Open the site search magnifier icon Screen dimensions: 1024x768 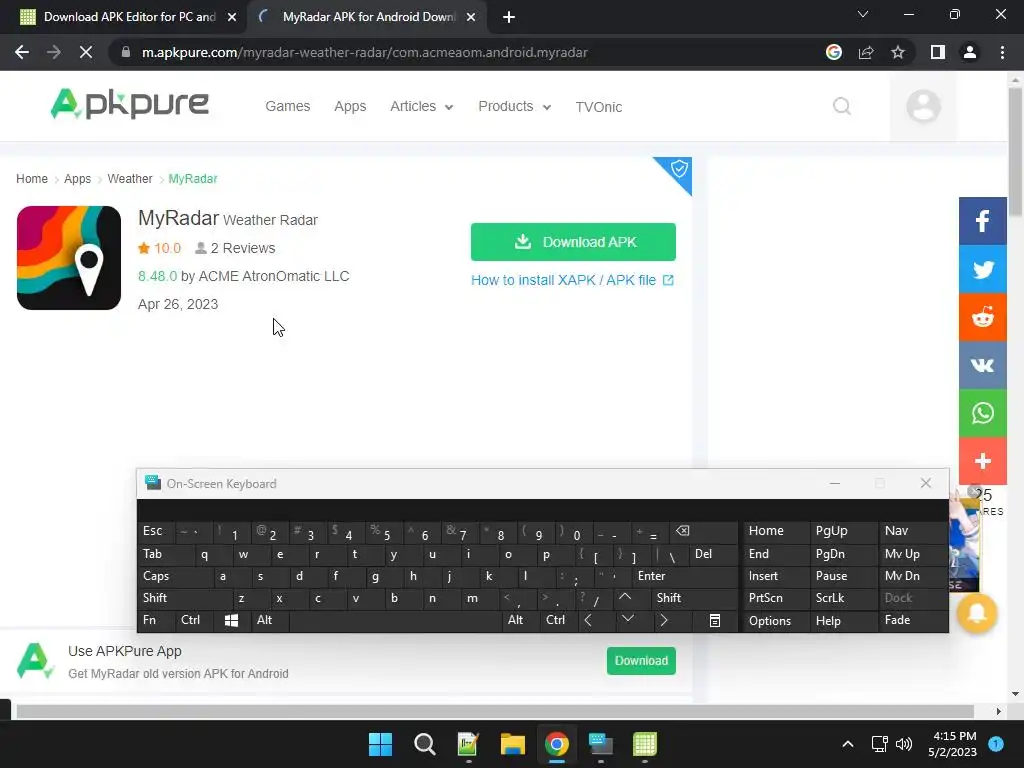[x=842, y=106]
